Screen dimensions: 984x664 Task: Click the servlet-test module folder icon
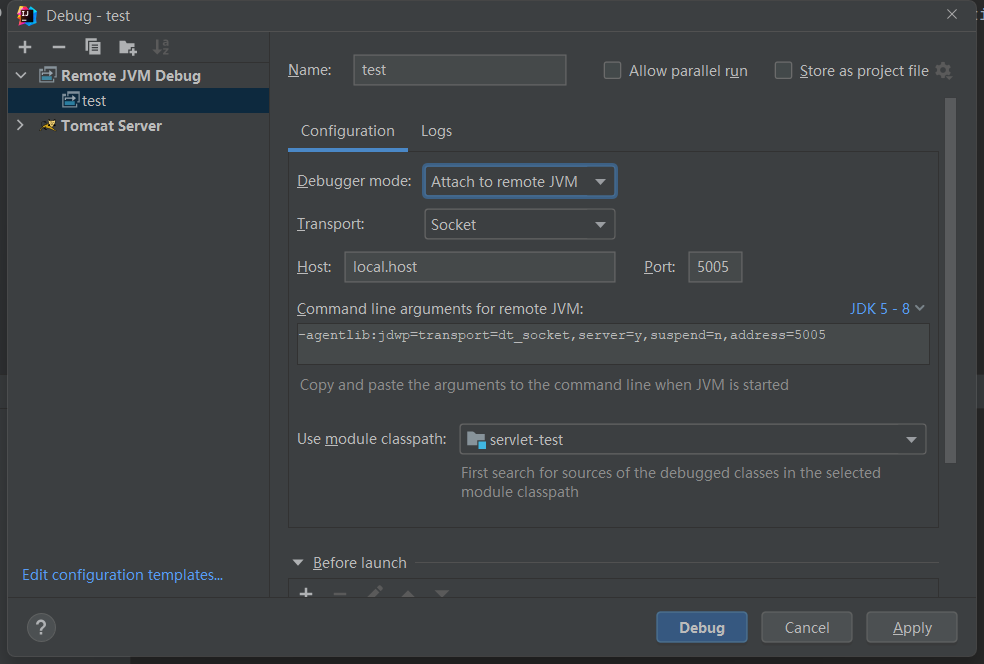476,440
